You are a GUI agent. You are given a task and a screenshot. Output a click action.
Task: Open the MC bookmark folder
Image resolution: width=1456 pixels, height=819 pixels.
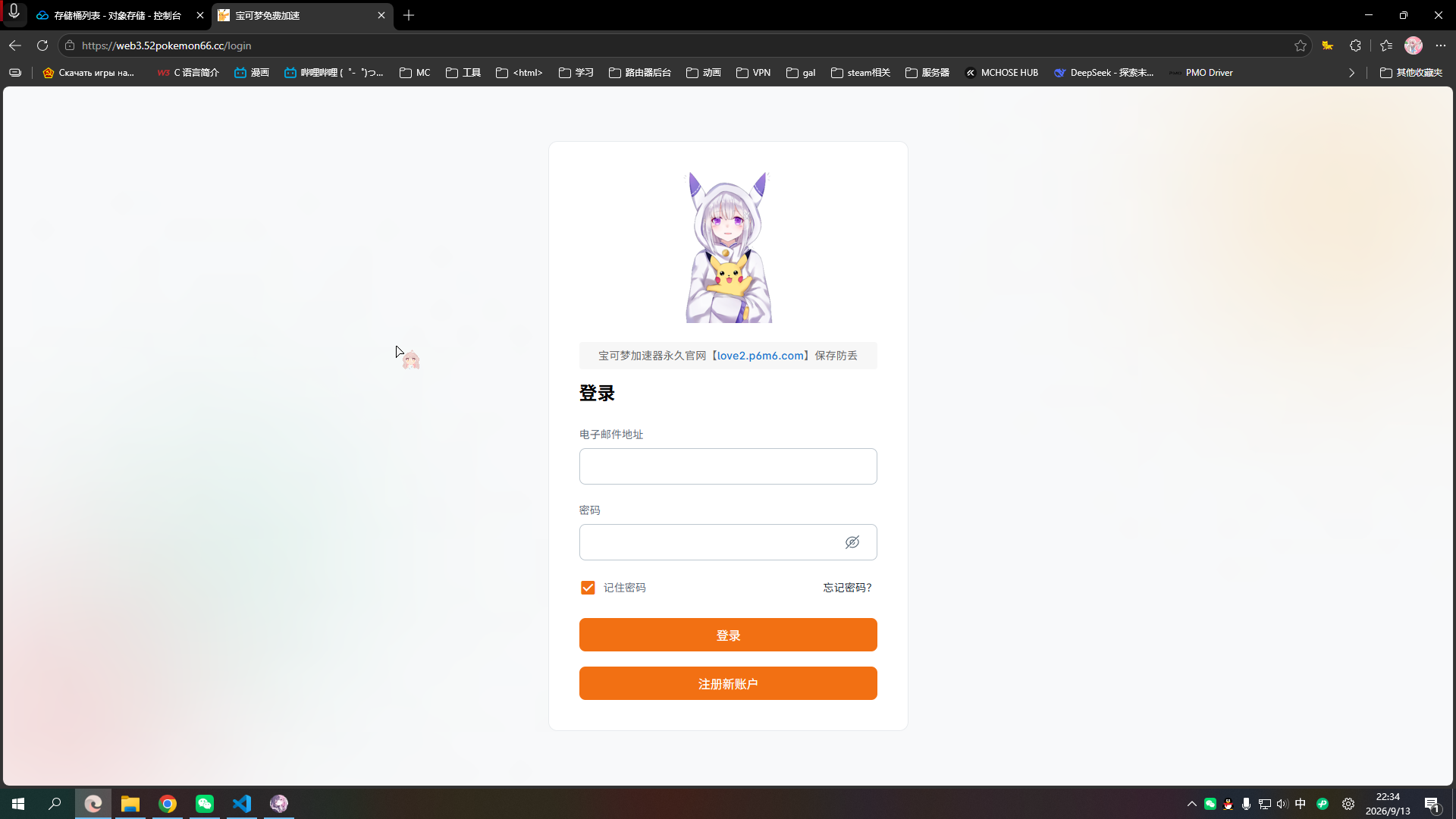415,73
